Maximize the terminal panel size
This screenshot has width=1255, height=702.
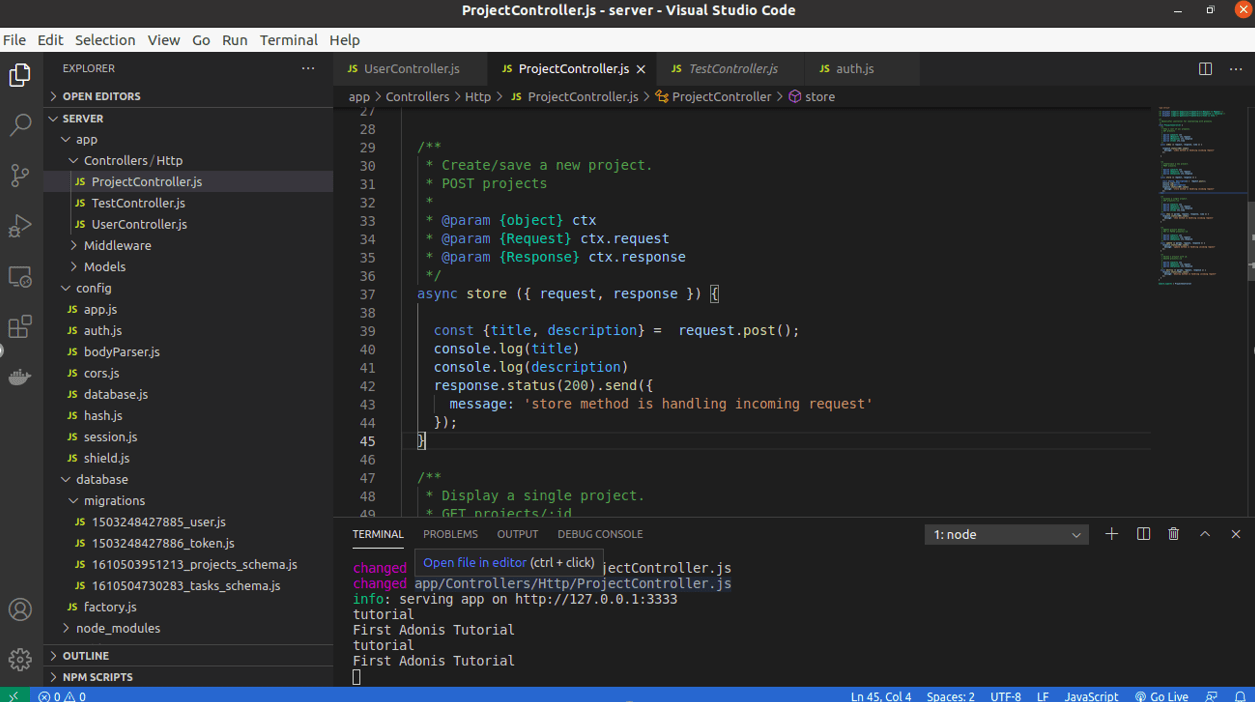coord(1205,534)
